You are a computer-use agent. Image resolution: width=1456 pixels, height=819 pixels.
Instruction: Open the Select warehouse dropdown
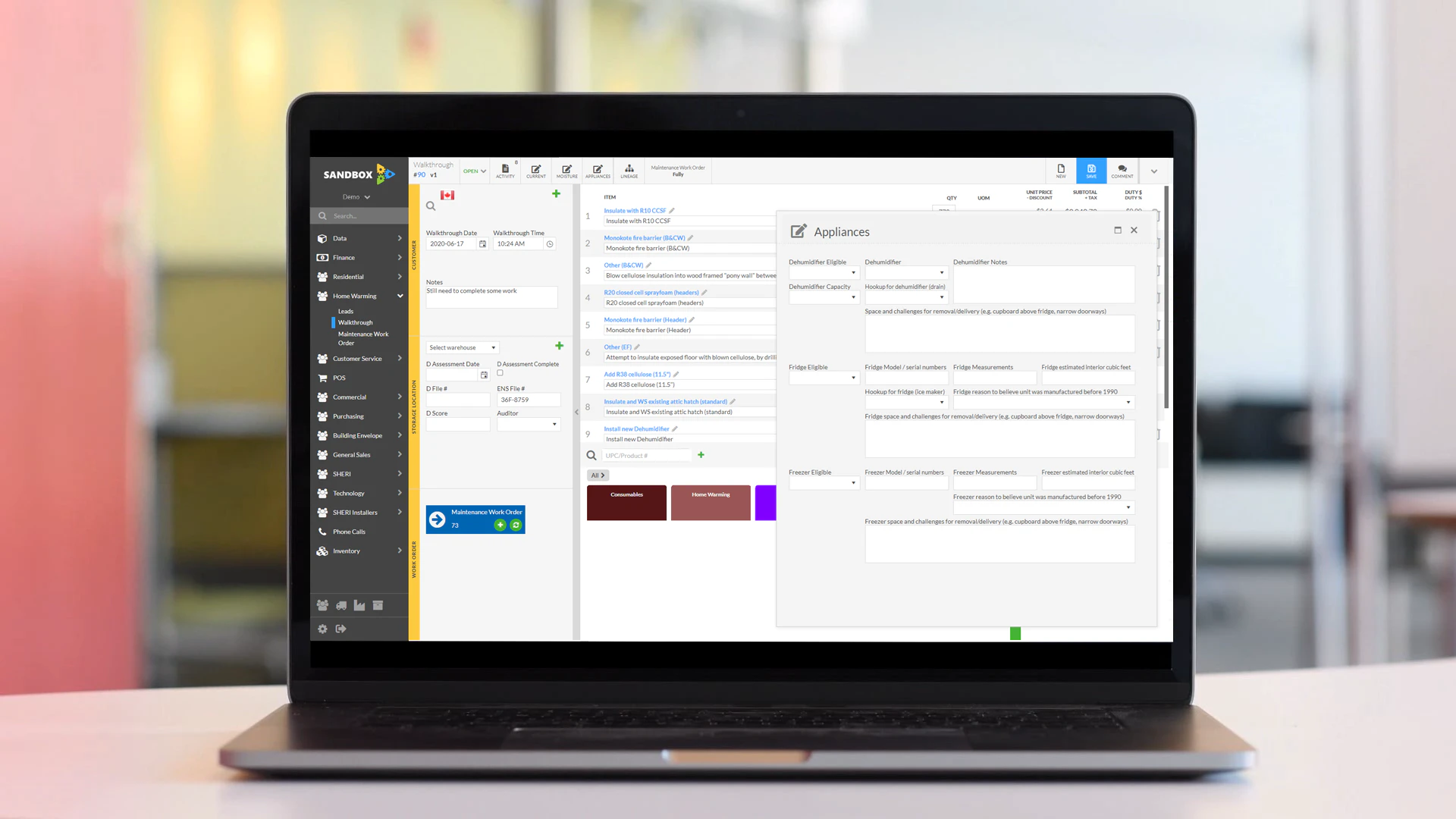pyautogui.click(x=462, y=347)
